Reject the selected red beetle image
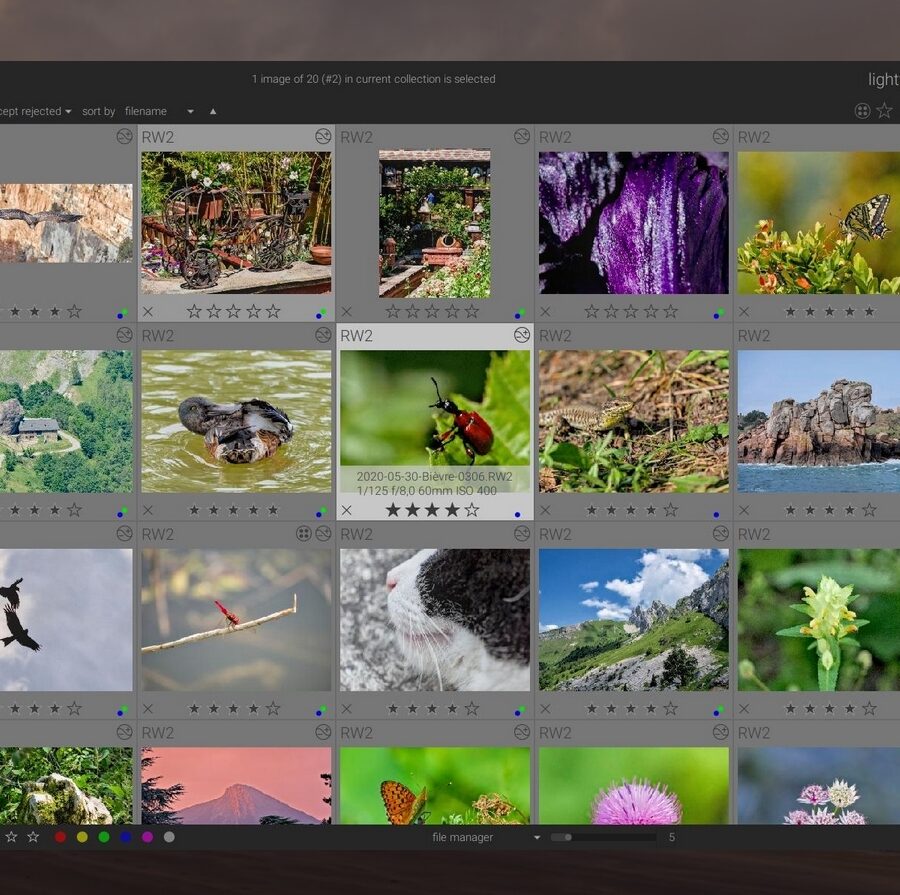The image size is (900, 895). (x=347, y=510)
